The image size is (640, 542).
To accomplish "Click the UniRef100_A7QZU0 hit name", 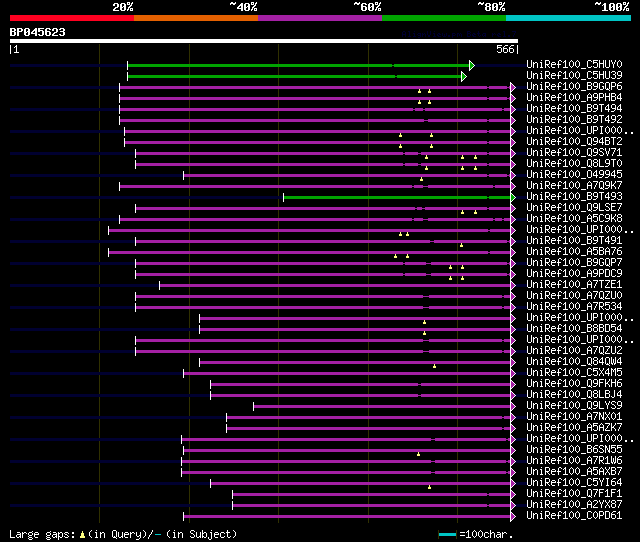I will (x=574, y=296).
